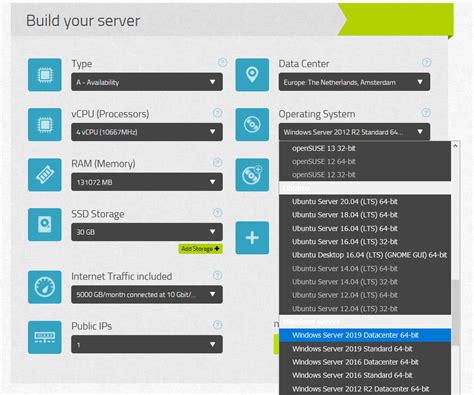Image resolution: width=474 pixels, height=395 pixels.
Task: Select Windows Server 2016 Datacenter 64-bit
Action: click(365, 362)
